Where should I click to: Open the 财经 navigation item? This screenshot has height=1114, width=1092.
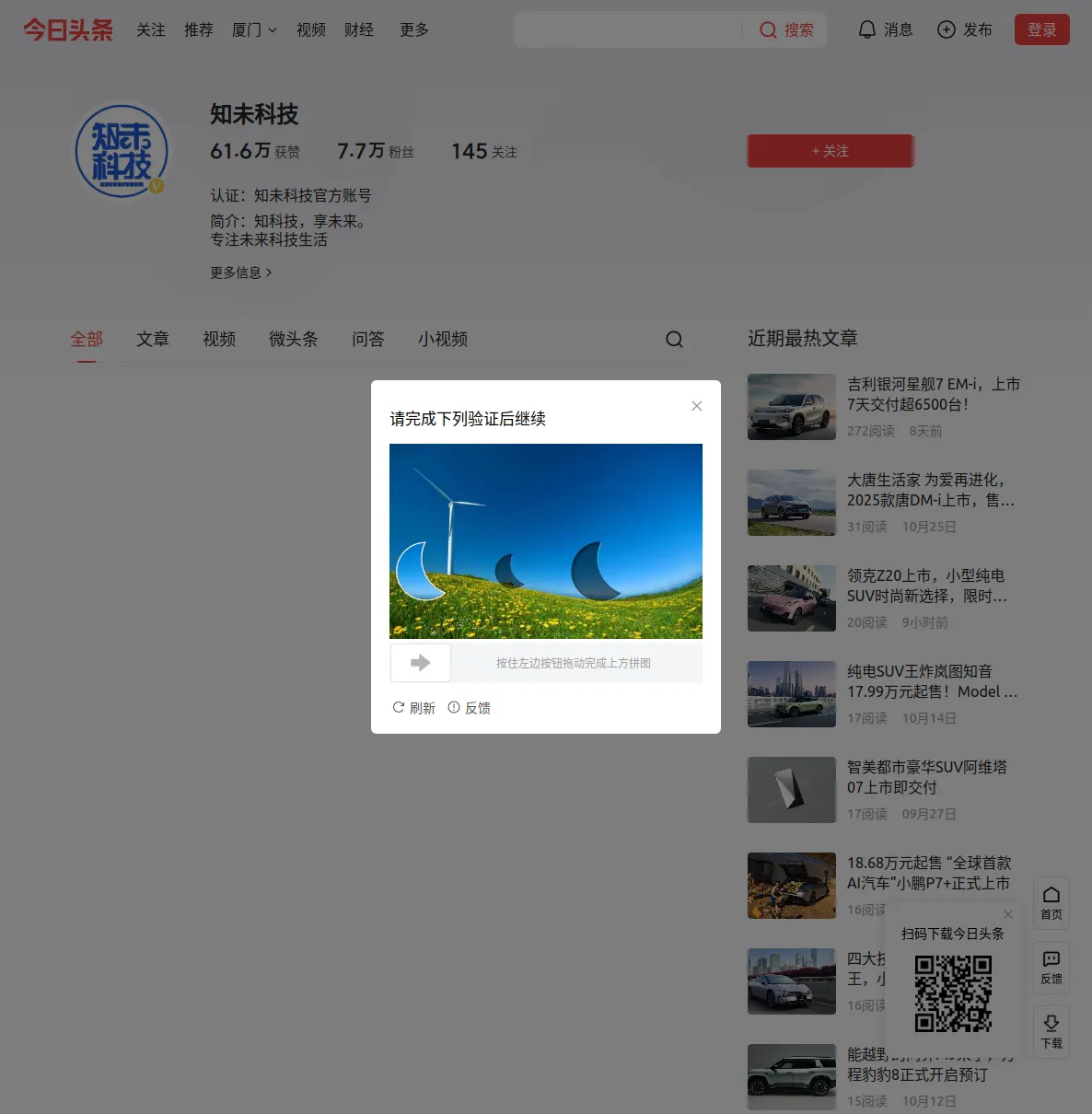pos(359,30)
